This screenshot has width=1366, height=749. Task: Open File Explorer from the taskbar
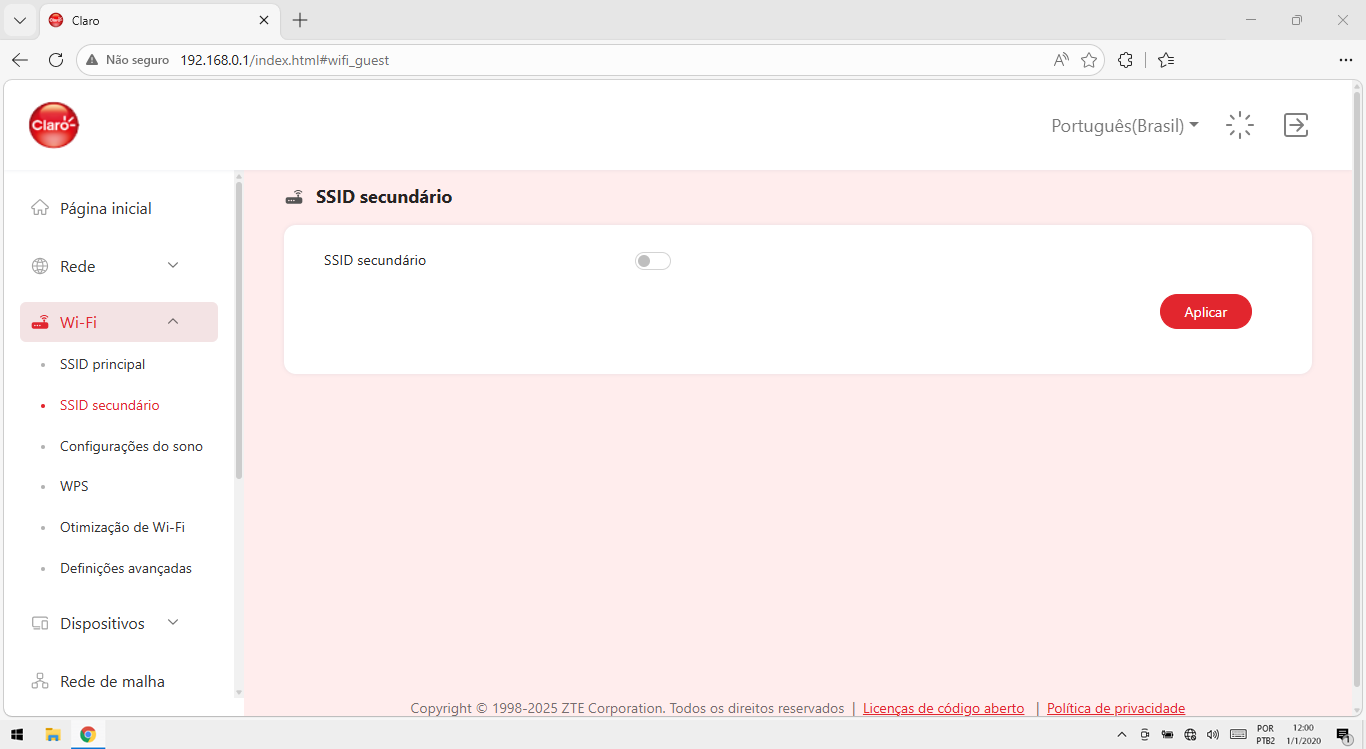53,734
